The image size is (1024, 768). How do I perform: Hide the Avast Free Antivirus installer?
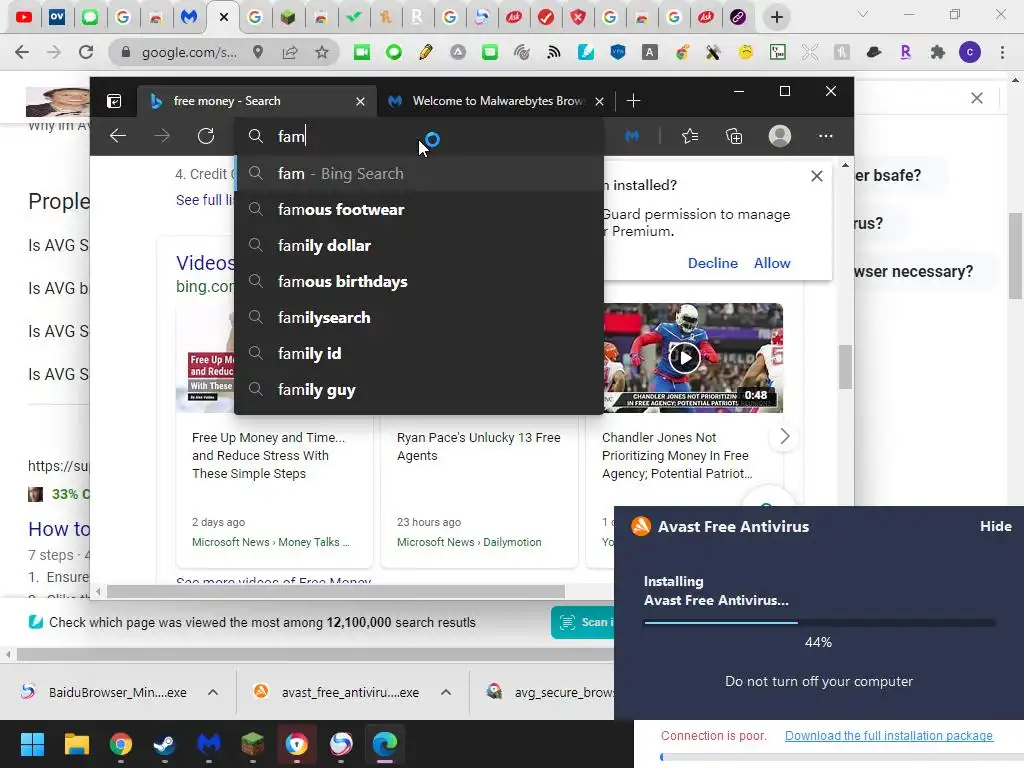pos(995,526)
